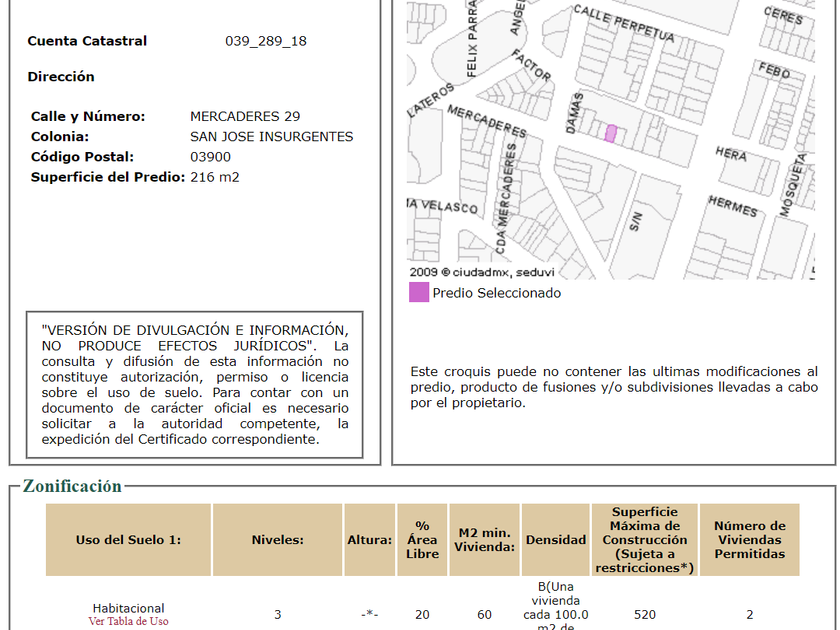Click the FACTOR street label on map
Screen dimensions: 840x630
pyautogui.click(x=530, y=65)
